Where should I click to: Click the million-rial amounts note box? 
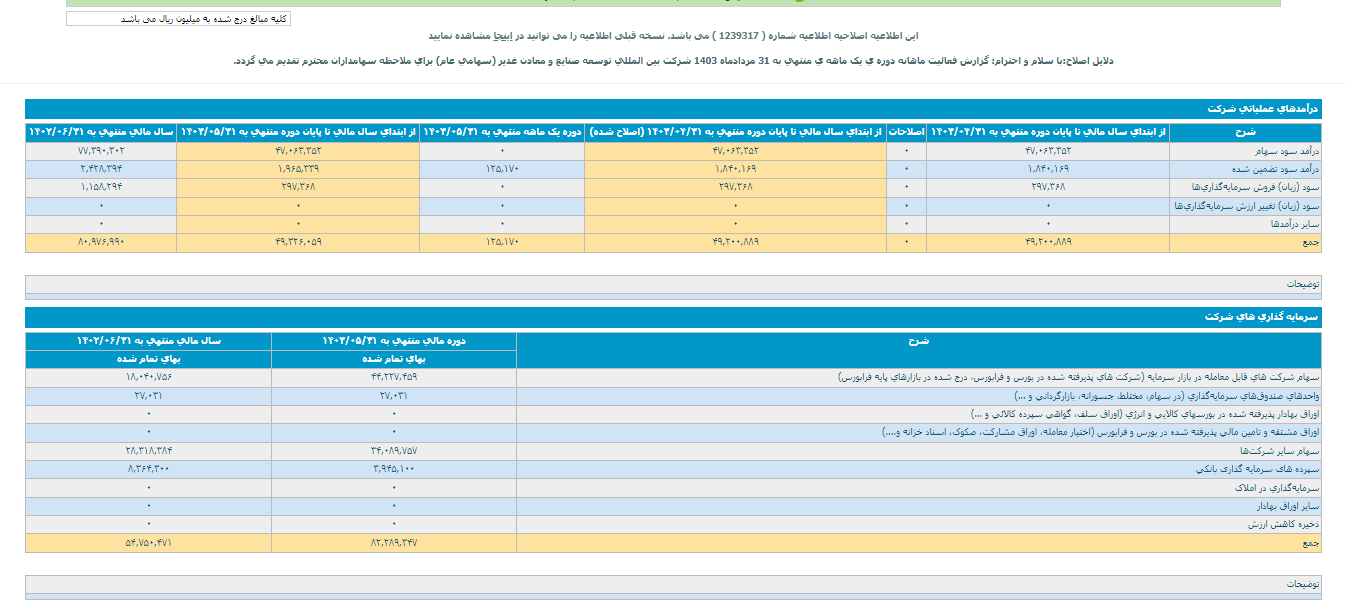[178, 19]
